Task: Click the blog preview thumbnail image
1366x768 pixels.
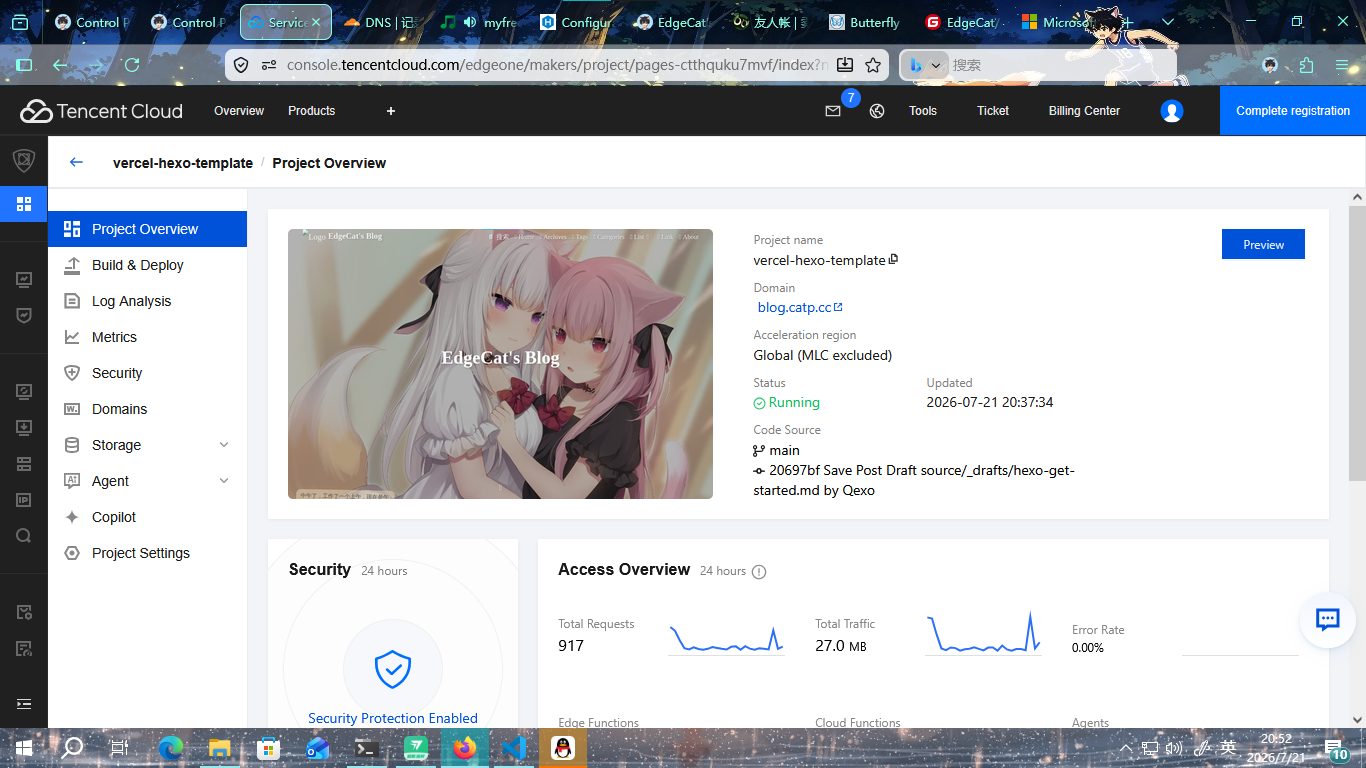Action: 500,364
